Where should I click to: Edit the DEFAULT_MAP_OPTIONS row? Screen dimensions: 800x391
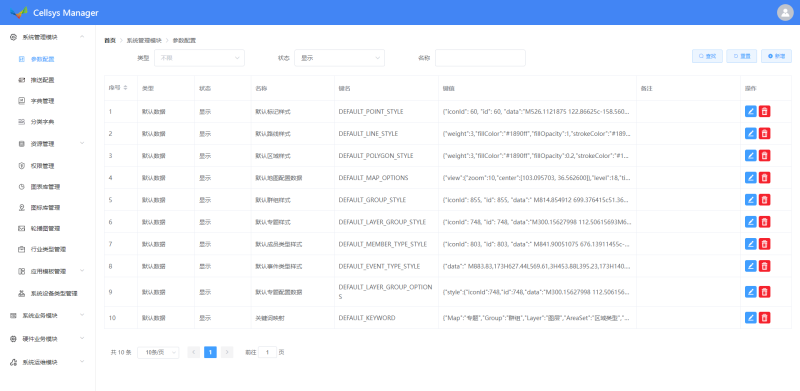[x=751, y=177]
